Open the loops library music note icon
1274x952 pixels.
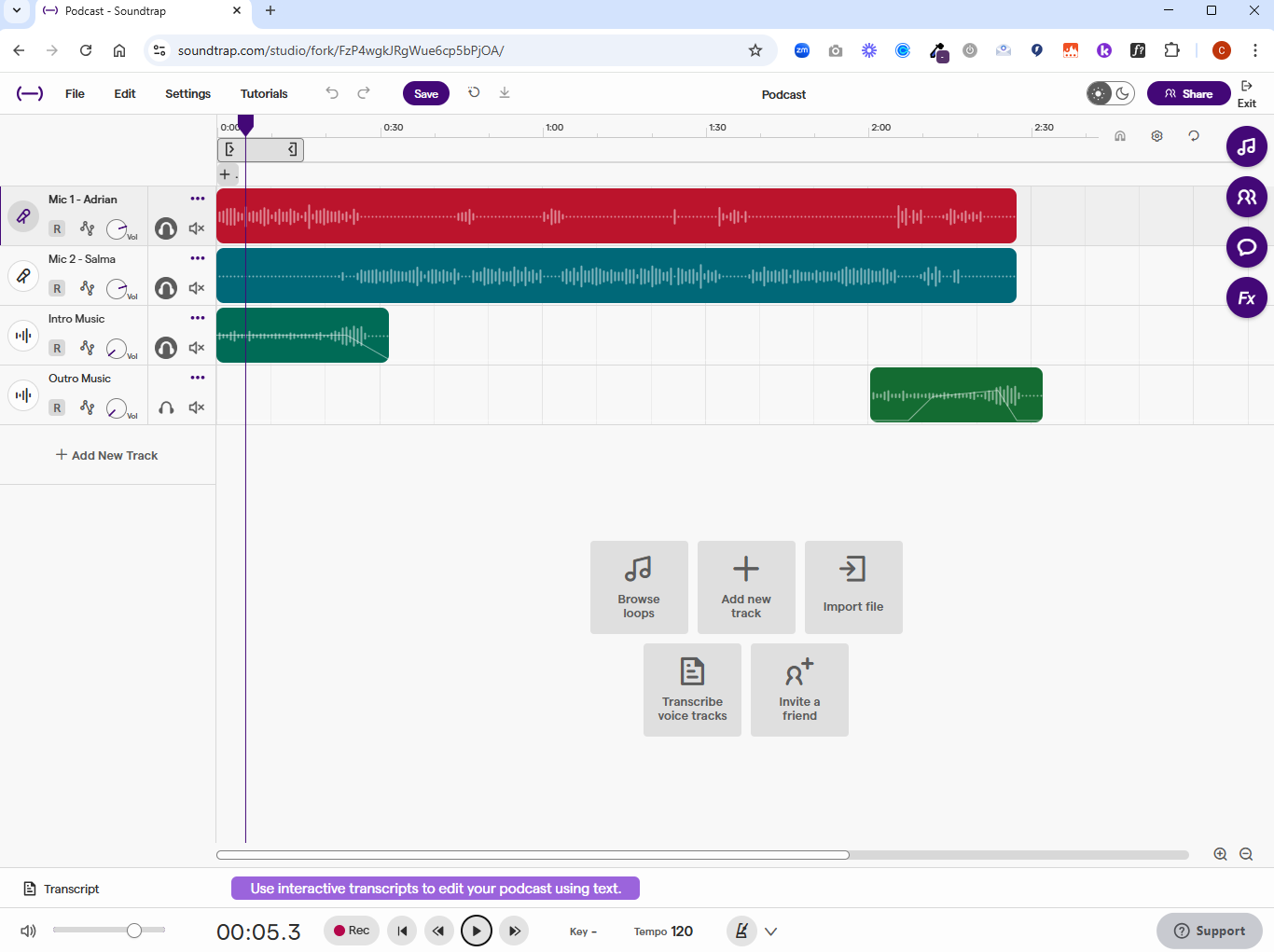click(x=1246, y=146)
